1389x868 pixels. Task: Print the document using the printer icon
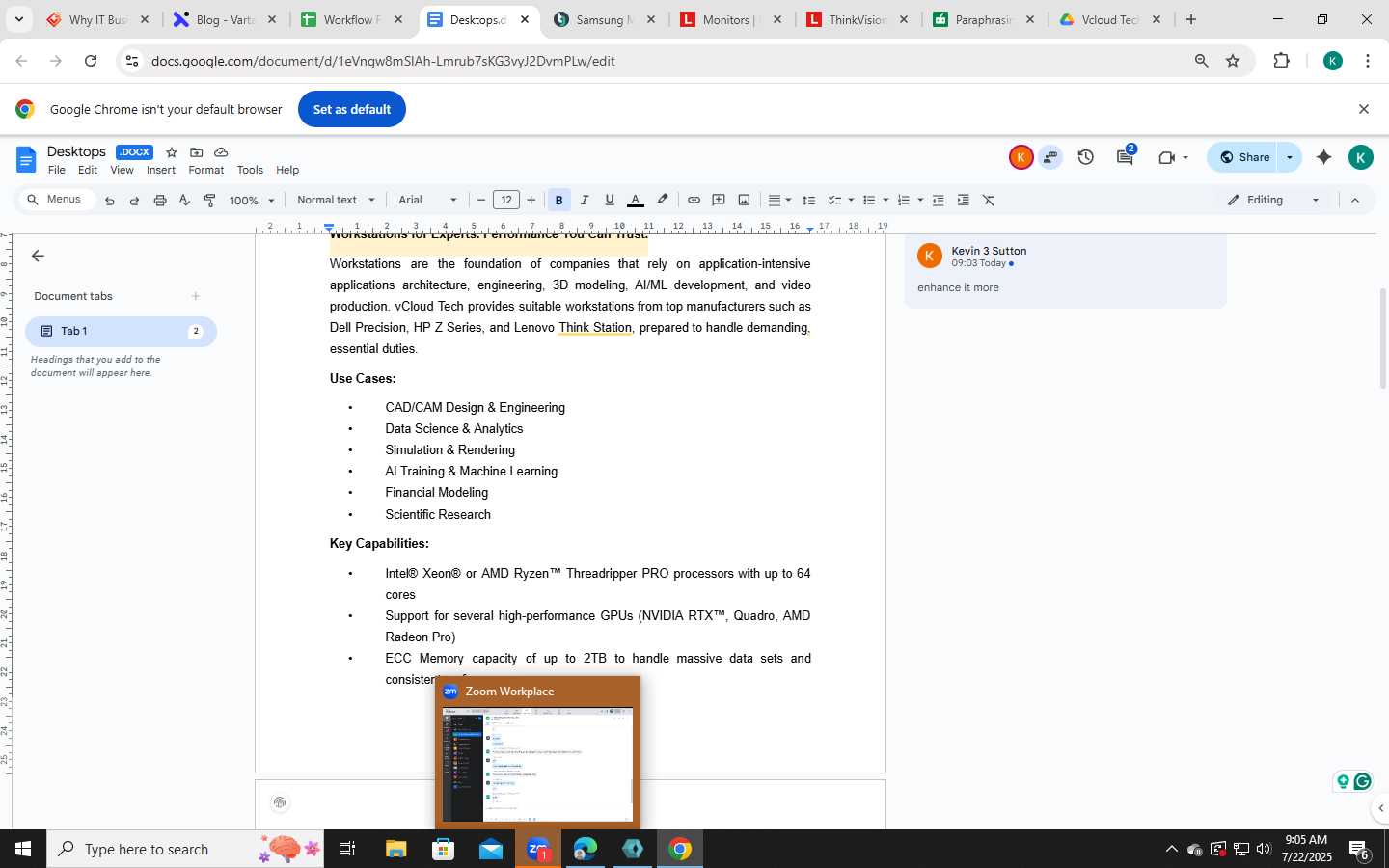coord(160,201)
